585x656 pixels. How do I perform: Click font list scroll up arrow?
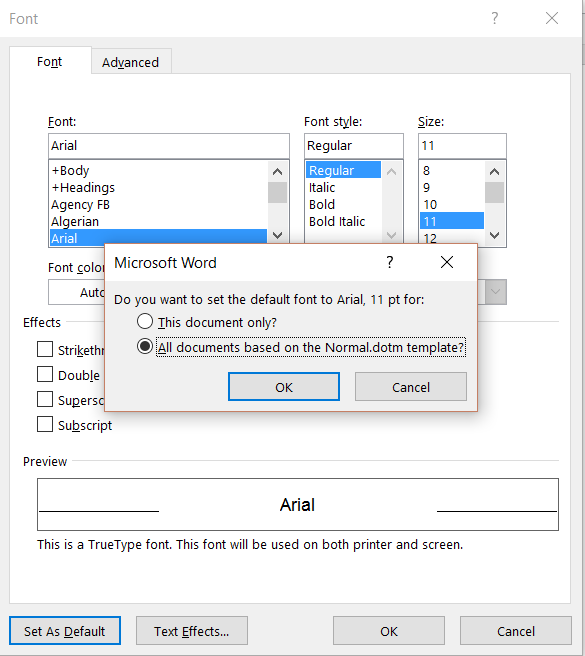pyautogui.click(x=277, y=172)
